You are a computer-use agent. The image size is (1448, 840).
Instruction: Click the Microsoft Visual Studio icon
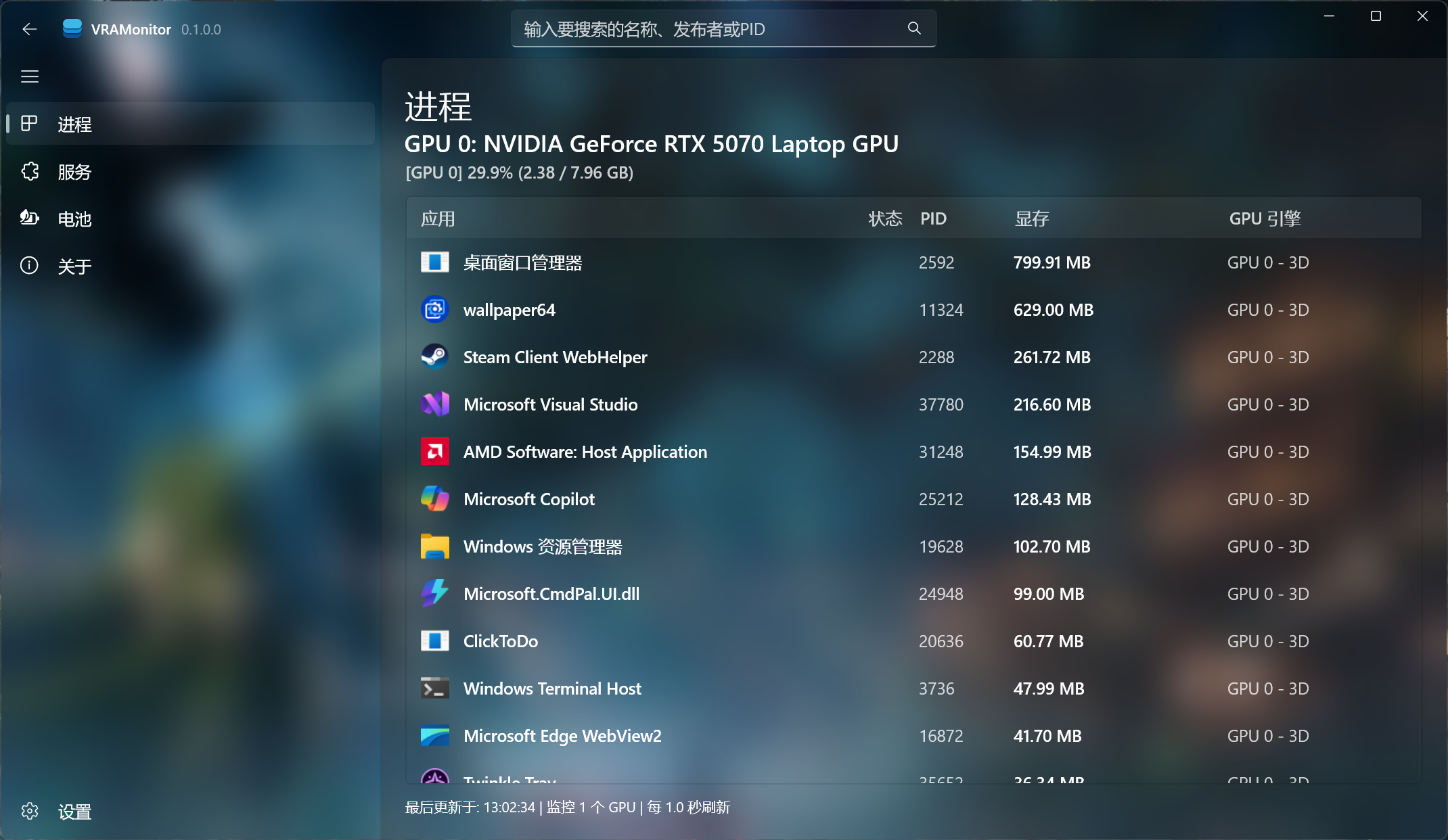coord(434,404)
